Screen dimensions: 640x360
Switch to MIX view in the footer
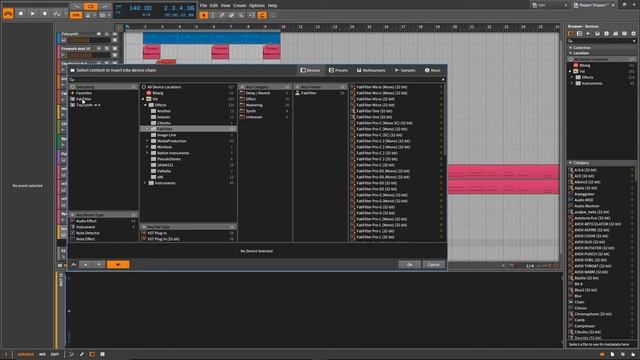point(42,354)
